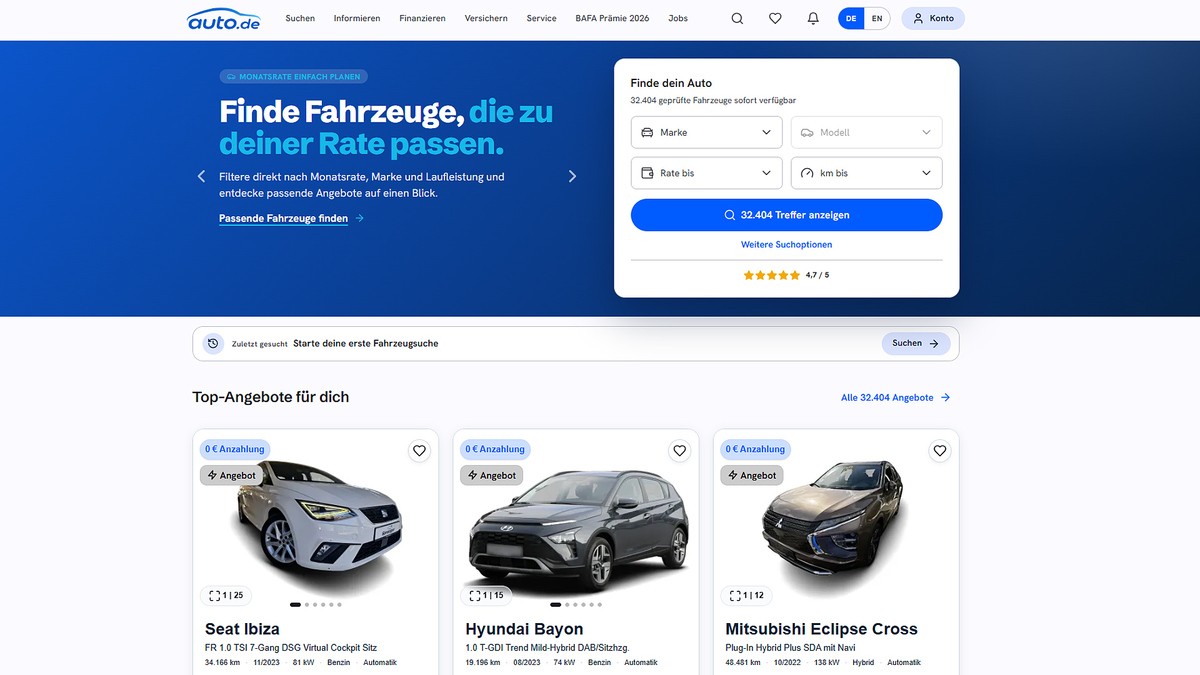
Task: Open Weitere Suchoptionen link
Action: (786, 244)
